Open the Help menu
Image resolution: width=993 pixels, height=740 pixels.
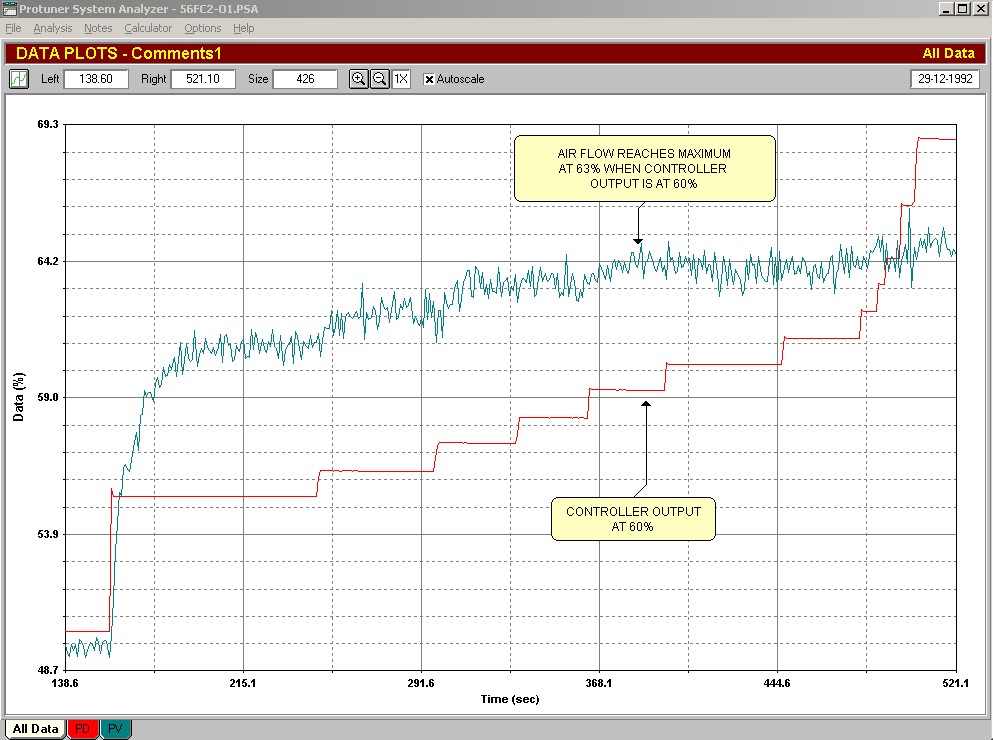243,28
